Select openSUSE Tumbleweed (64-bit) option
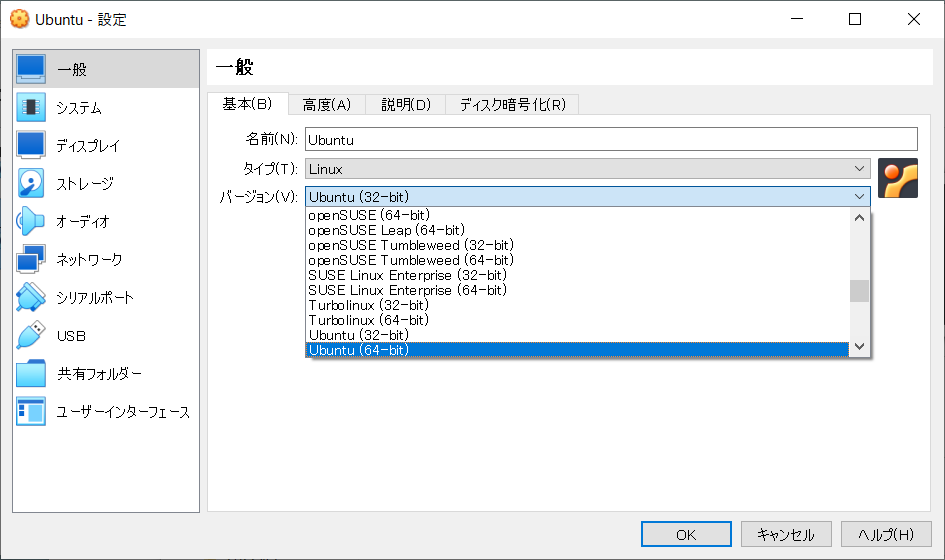Viewport: 945px width, 560px height. coord(577,260)
